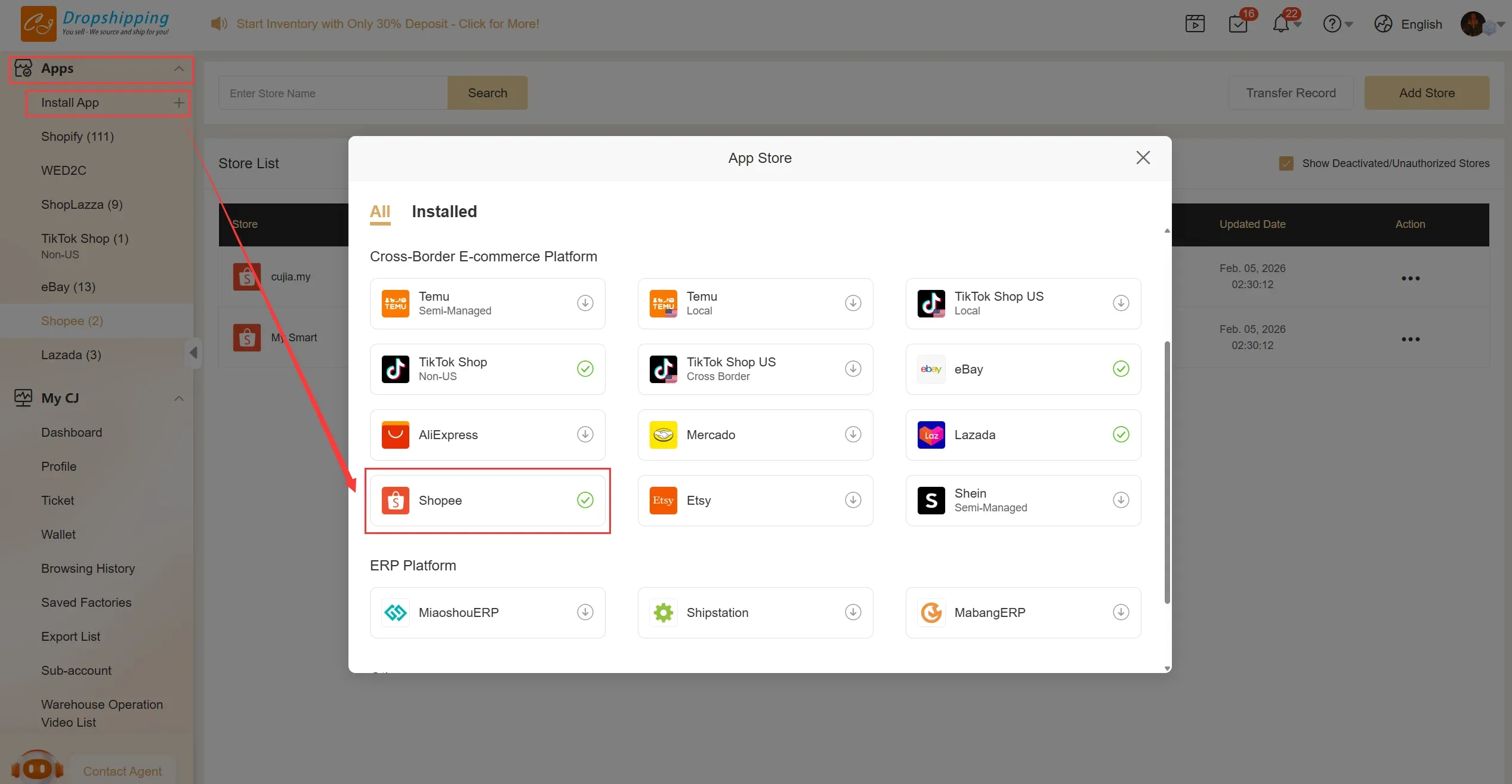
Task: Click the three-dot action menu for cujia.my
Action: tap(1410, 278)
